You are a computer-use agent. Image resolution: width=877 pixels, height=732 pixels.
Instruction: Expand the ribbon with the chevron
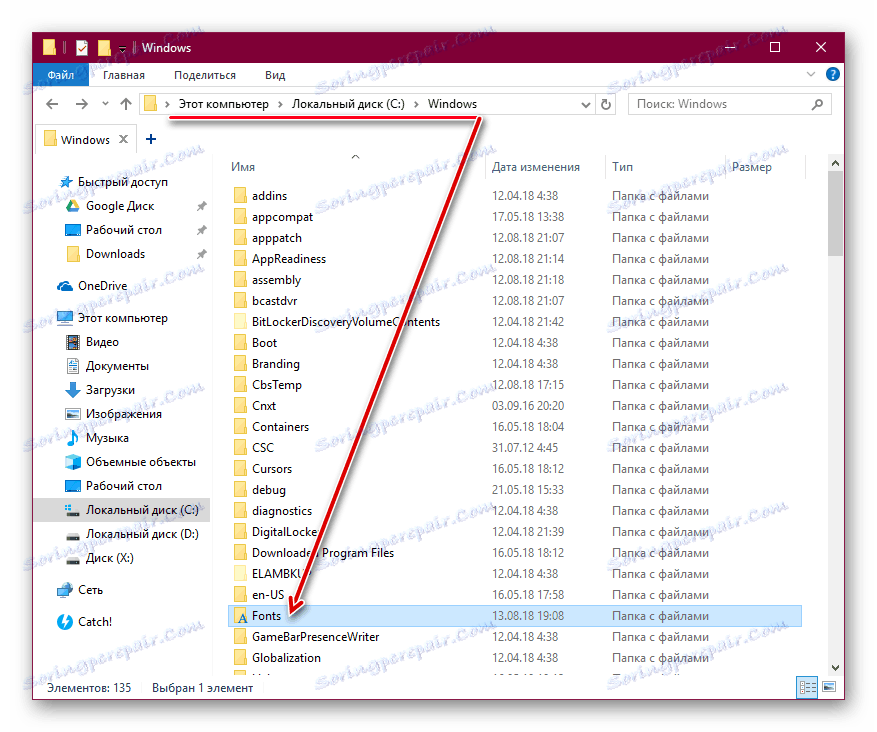(x=810, y=74)
